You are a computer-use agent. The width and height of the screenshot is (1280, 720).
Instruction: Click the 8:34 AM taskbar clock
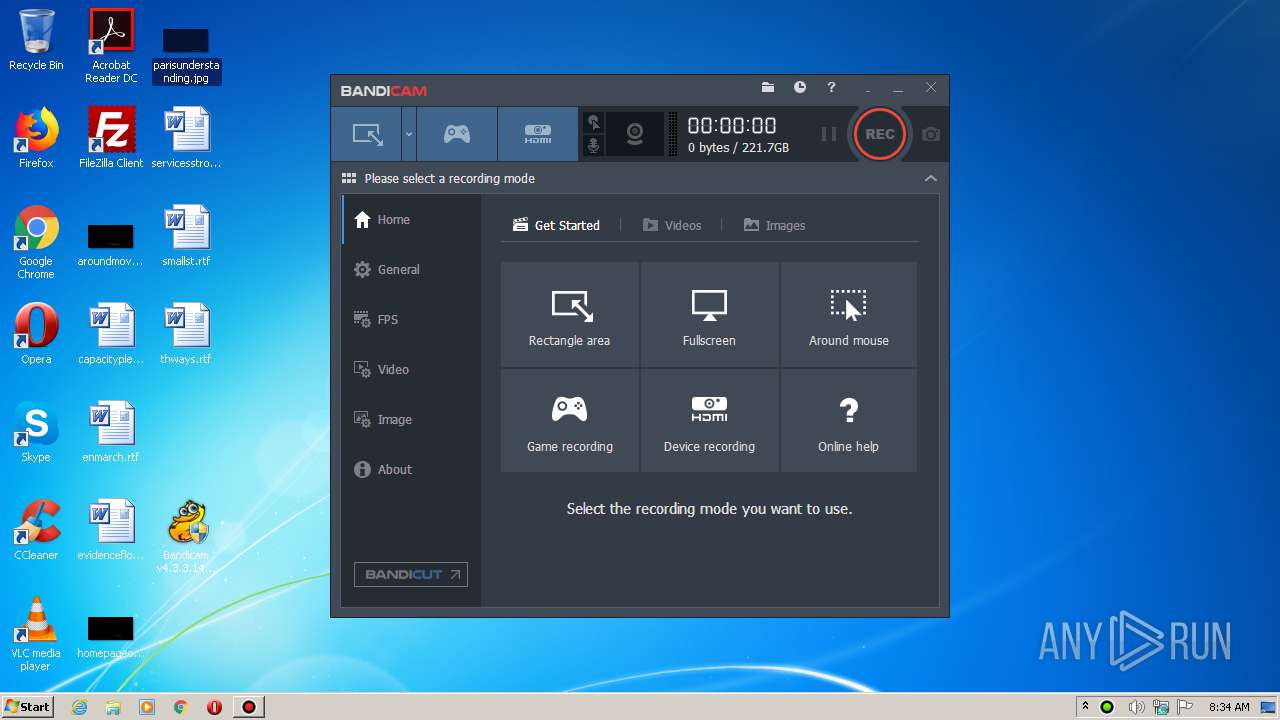[x=1229, y=707]
